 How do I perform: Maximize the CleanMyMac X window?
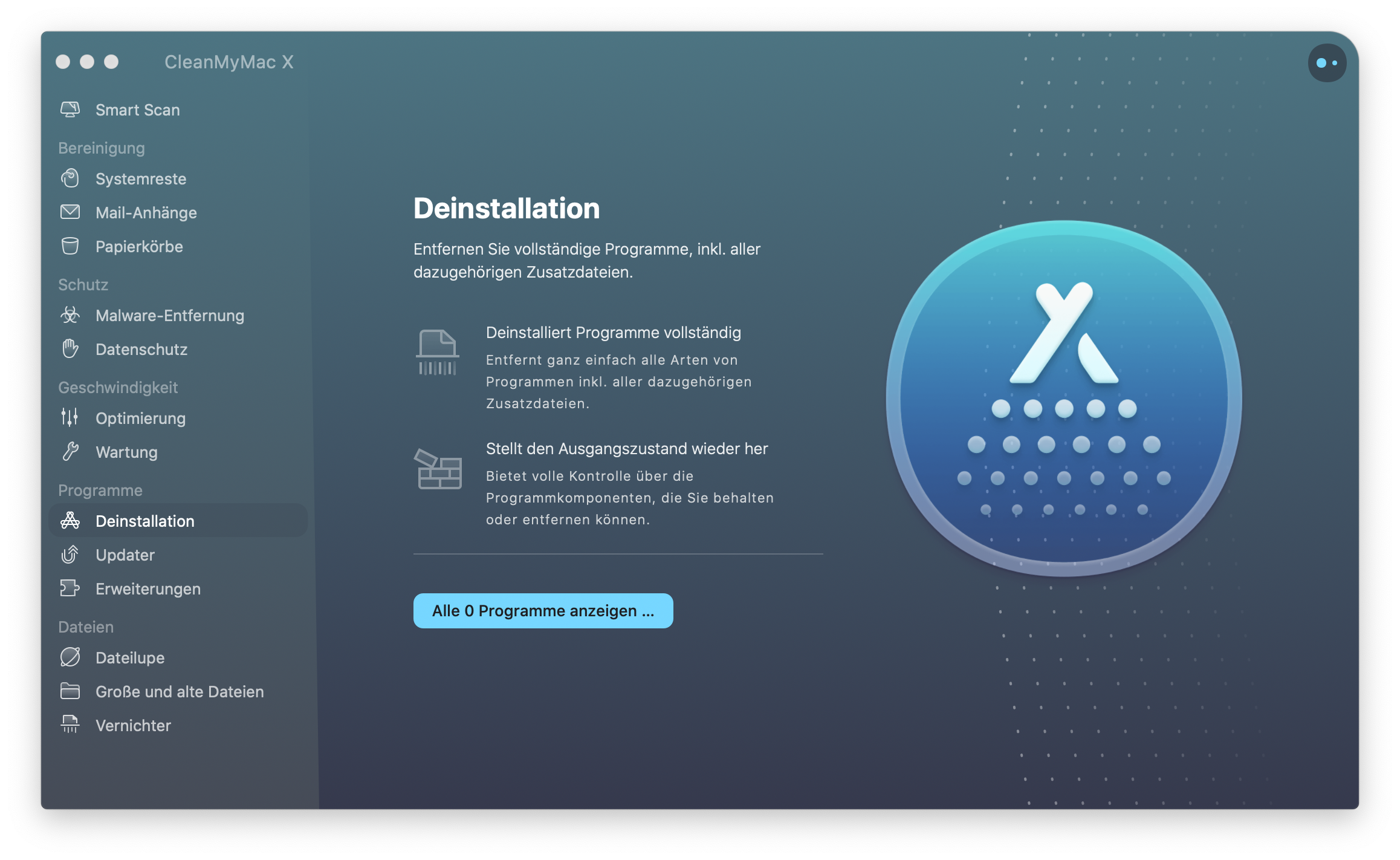pyautogui.click(x=111, y=62)
